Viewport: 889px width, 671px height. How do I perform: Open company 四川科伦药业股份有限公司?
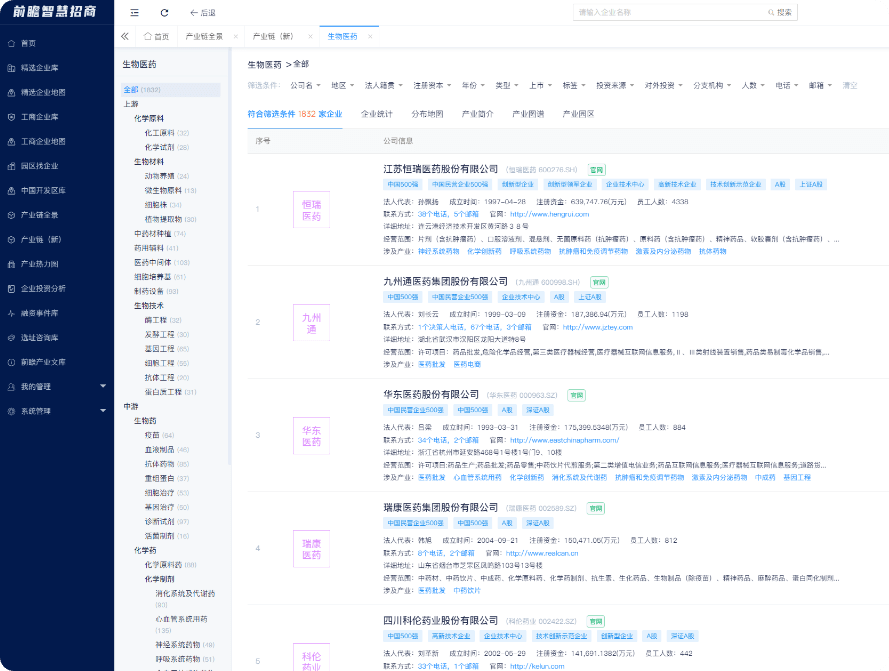[441, 621]
